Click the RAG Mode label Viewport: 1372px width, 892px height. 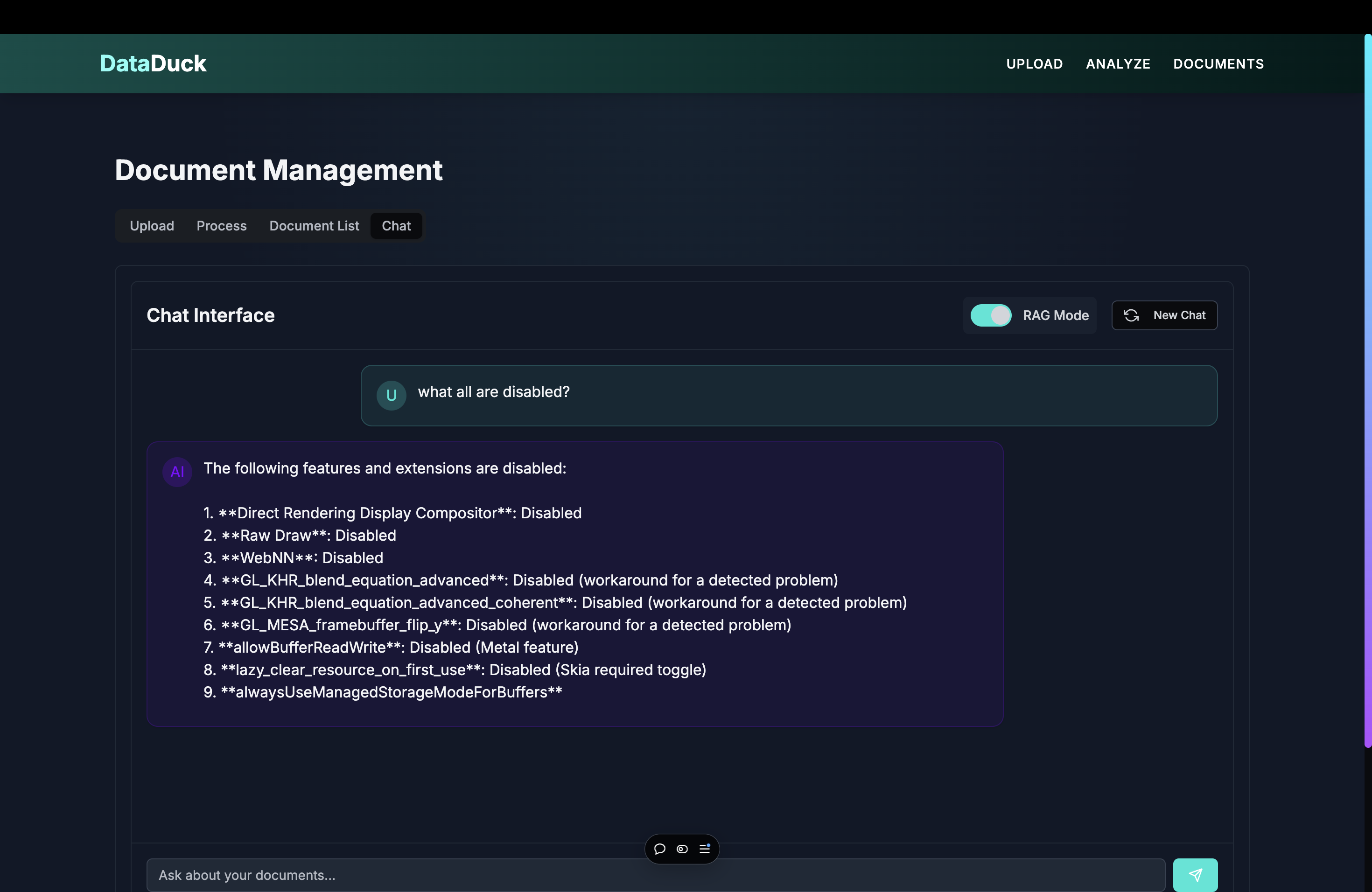(x=1056, y=315)
